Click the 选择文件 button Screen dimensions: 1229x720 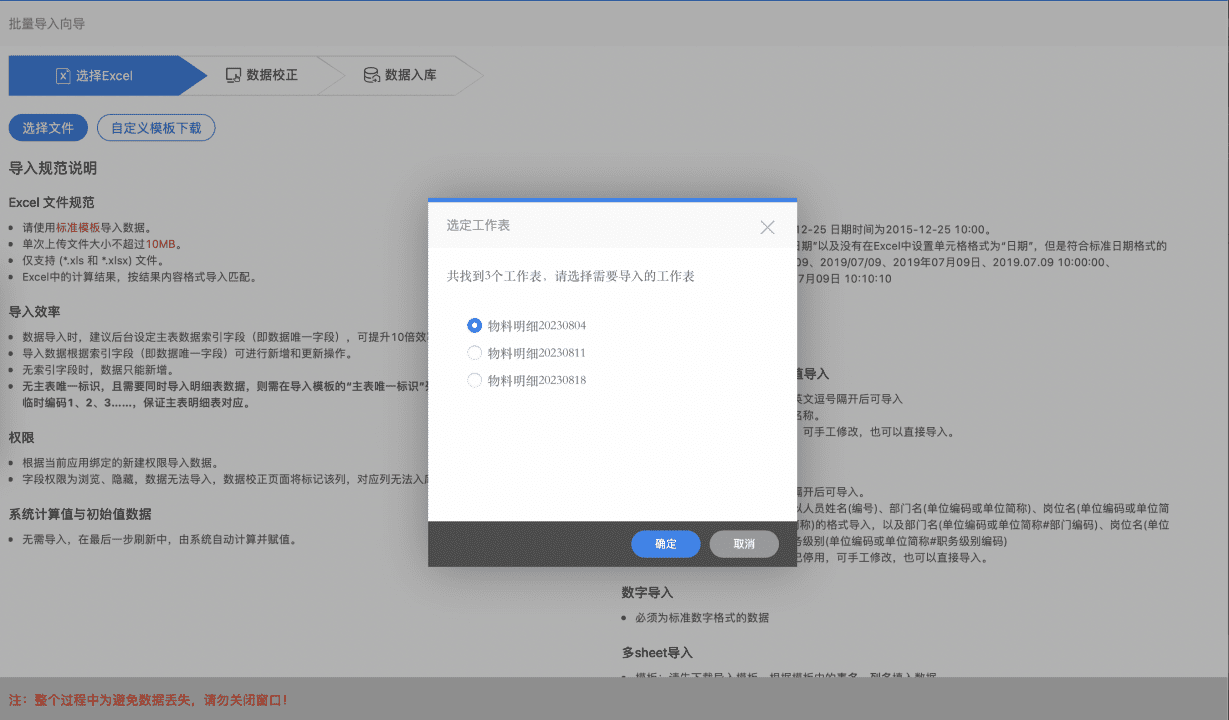tap(48, 128)
